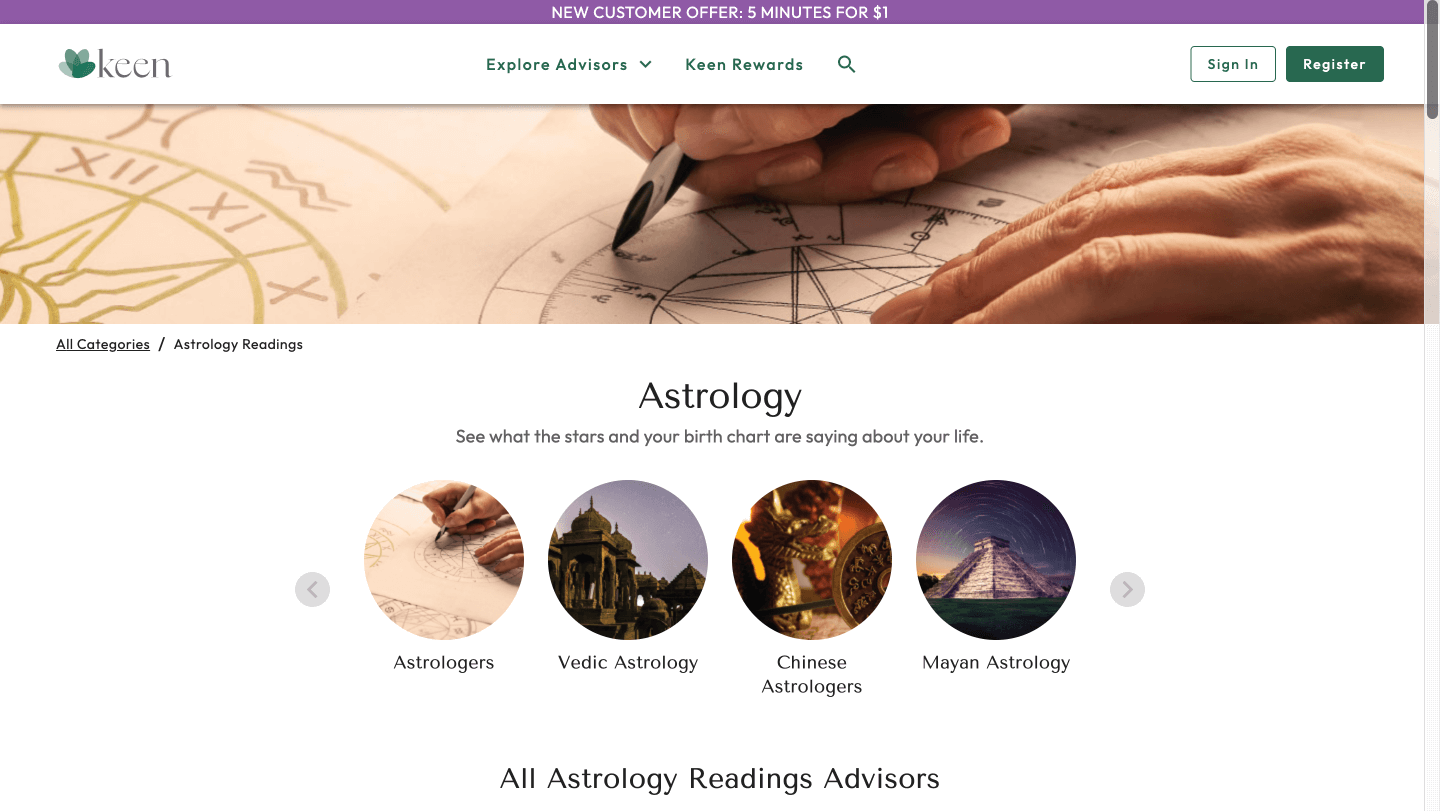Open the Chinese Astrologers text label

pos(812,674)
